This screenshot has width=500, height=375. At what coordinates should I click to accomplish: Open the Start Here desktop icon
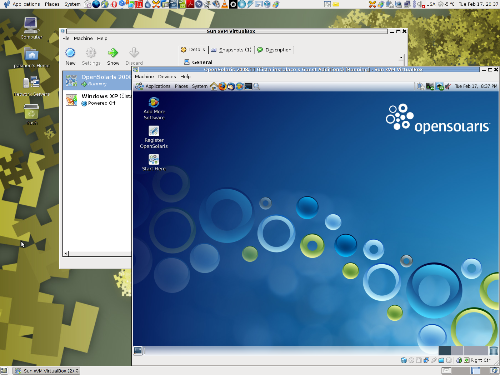click(154, 162)
